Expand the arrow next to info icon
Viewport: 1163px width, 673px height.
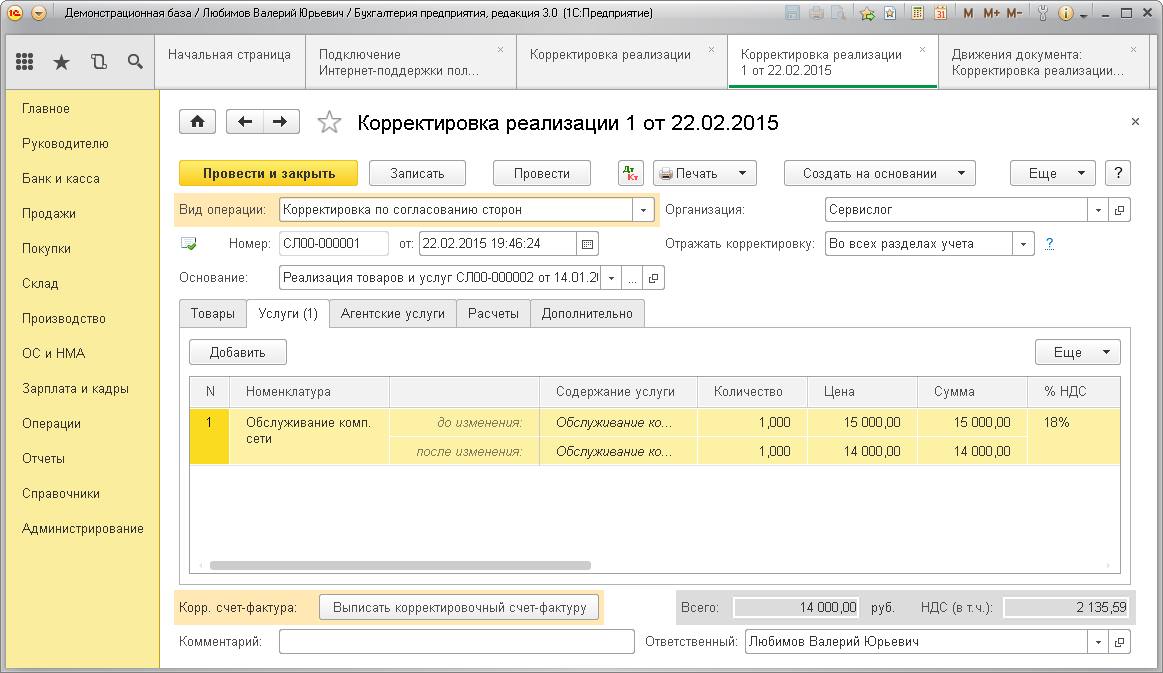click(1084, 15)
